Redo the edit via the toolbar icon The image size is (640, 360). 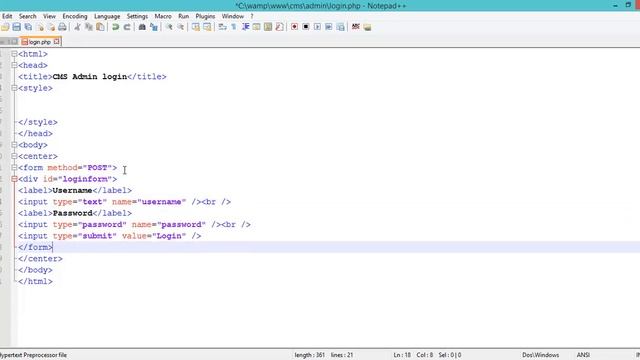[127, 27]
